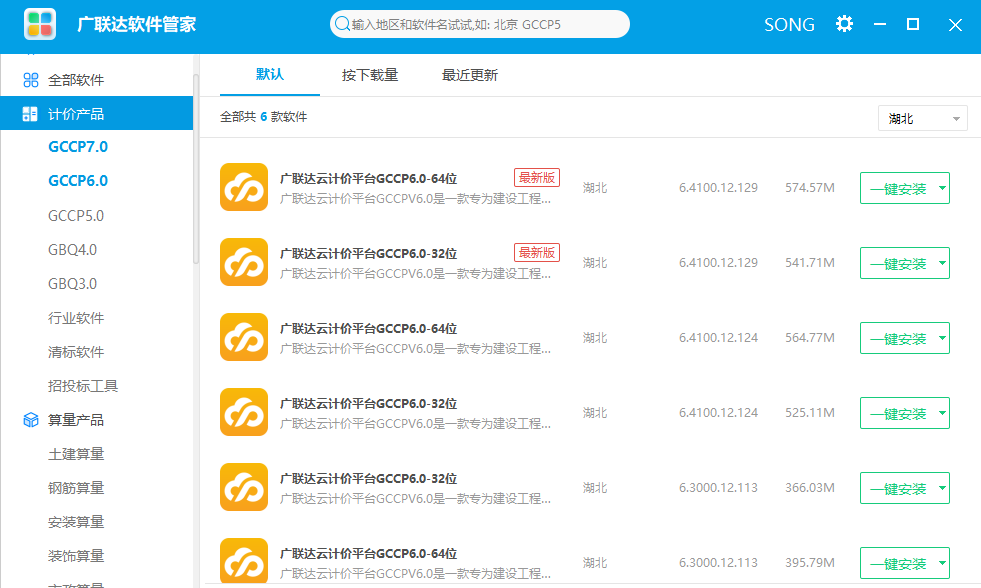Click 一键安装 for the 564.77M version
Viewport: 981px width, 588px height.
pyautogui.click(x=898, y=338)
